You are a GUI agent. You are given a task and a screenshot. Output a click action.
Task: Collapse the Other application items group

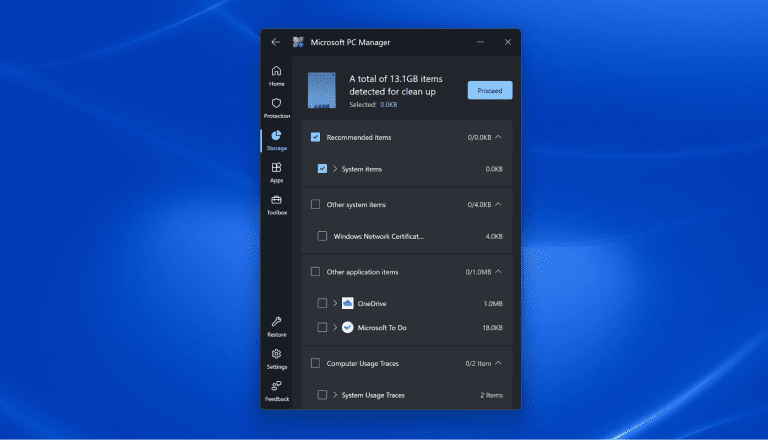click(498, 271)
